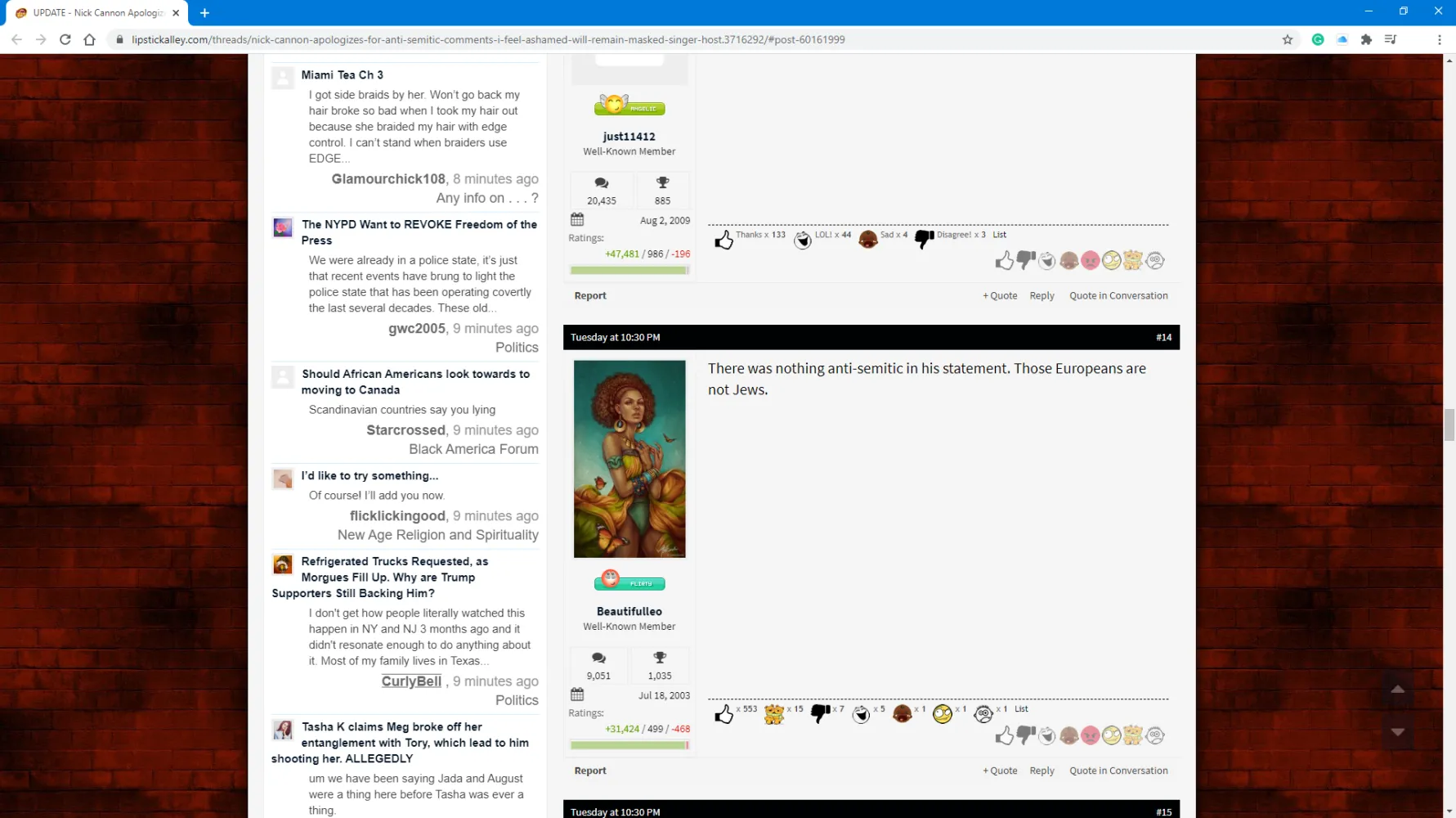Rate just11412's post with the angry red face
This screenshot has width=1456, height=818.
pos(1090,261)
